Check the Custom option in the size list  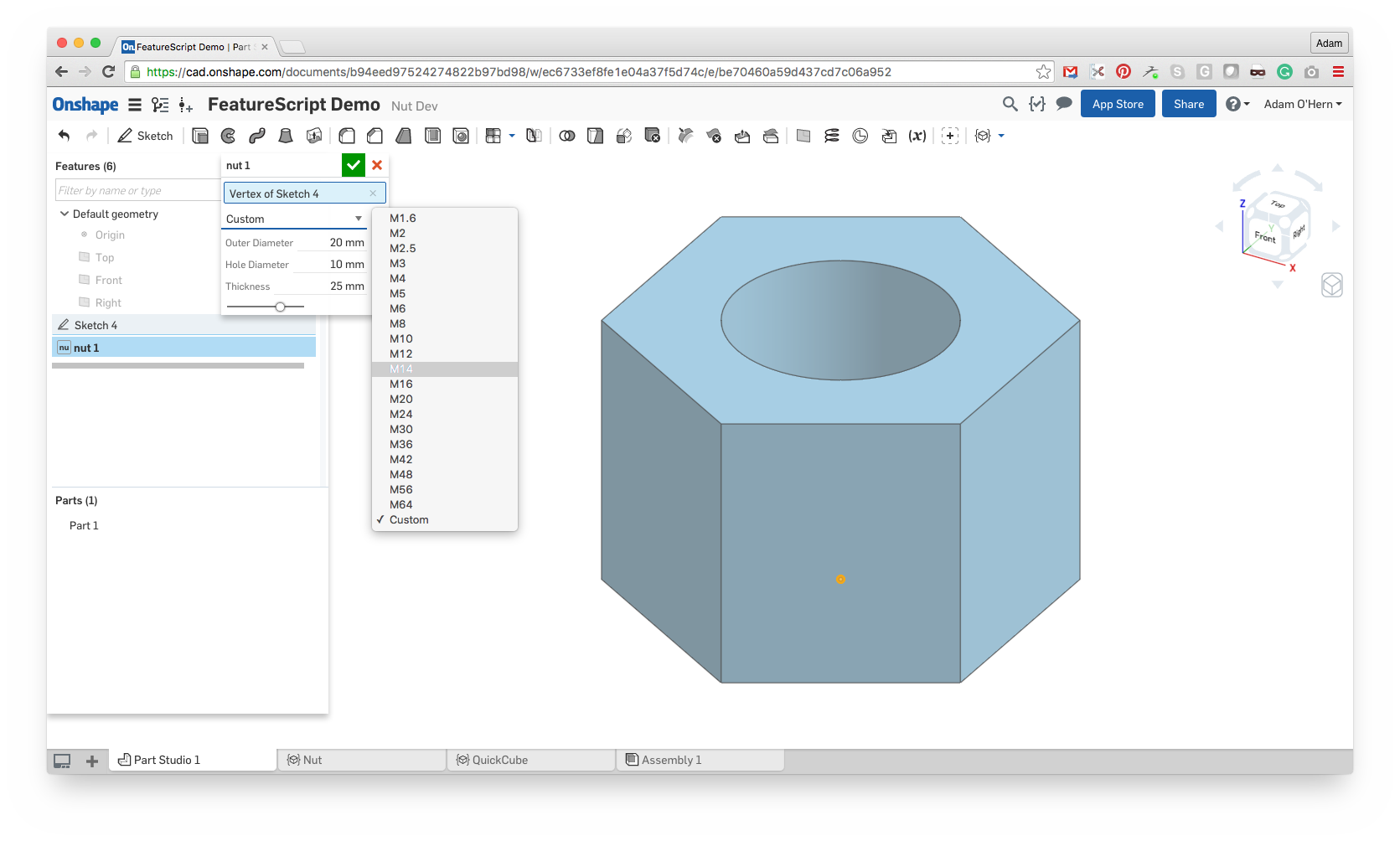(410, 519)
